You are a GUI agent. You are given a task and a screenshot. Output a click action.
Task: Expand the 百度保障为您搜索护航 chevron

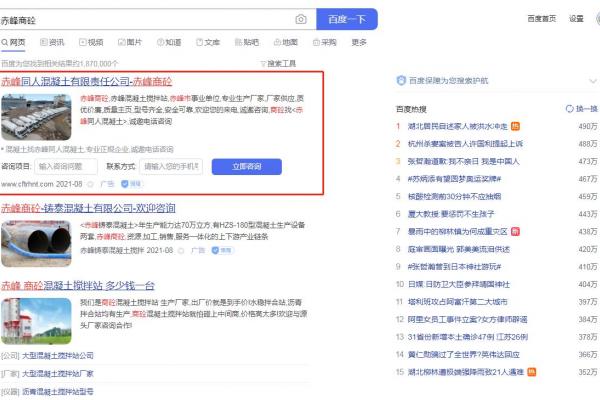(x=592, y=81)
